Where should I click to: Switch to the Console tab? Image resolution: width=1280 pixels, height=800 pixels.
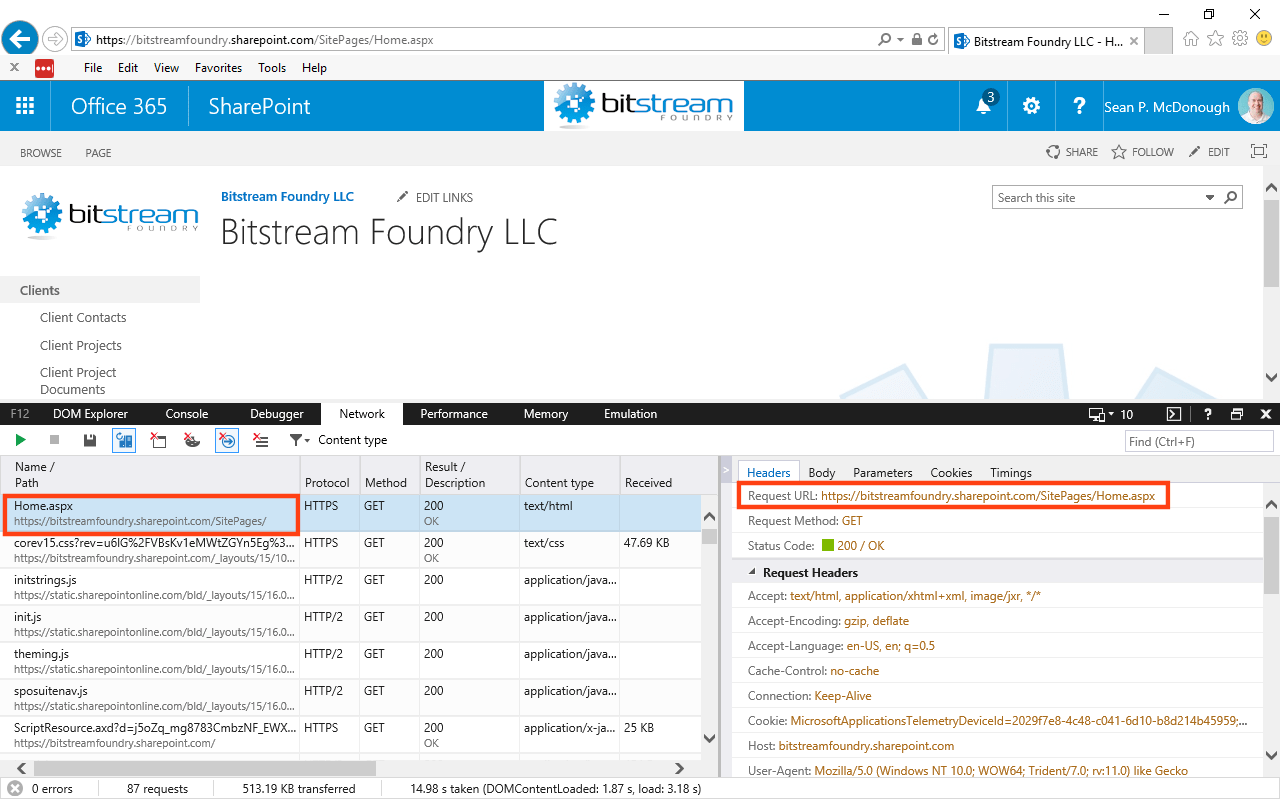186,413
